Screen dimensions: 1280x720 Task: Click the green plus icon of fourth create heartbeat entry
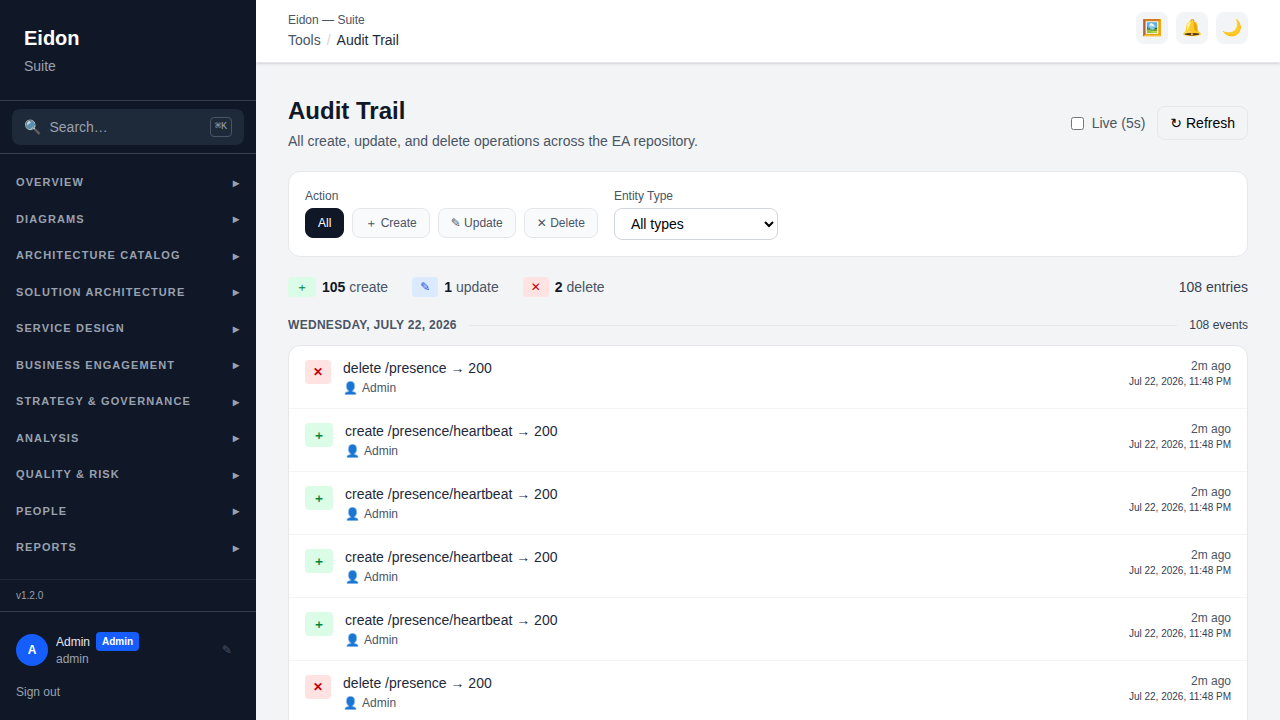(319, 624)
